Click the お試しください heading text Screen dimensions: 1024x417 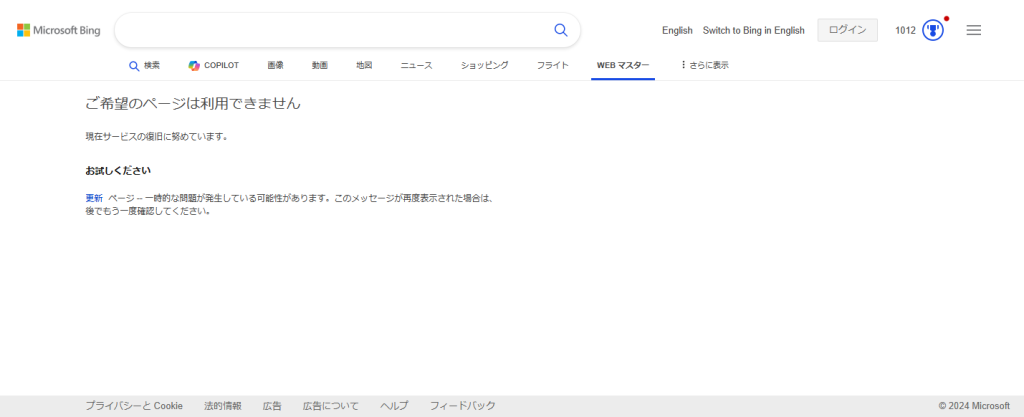118,170
